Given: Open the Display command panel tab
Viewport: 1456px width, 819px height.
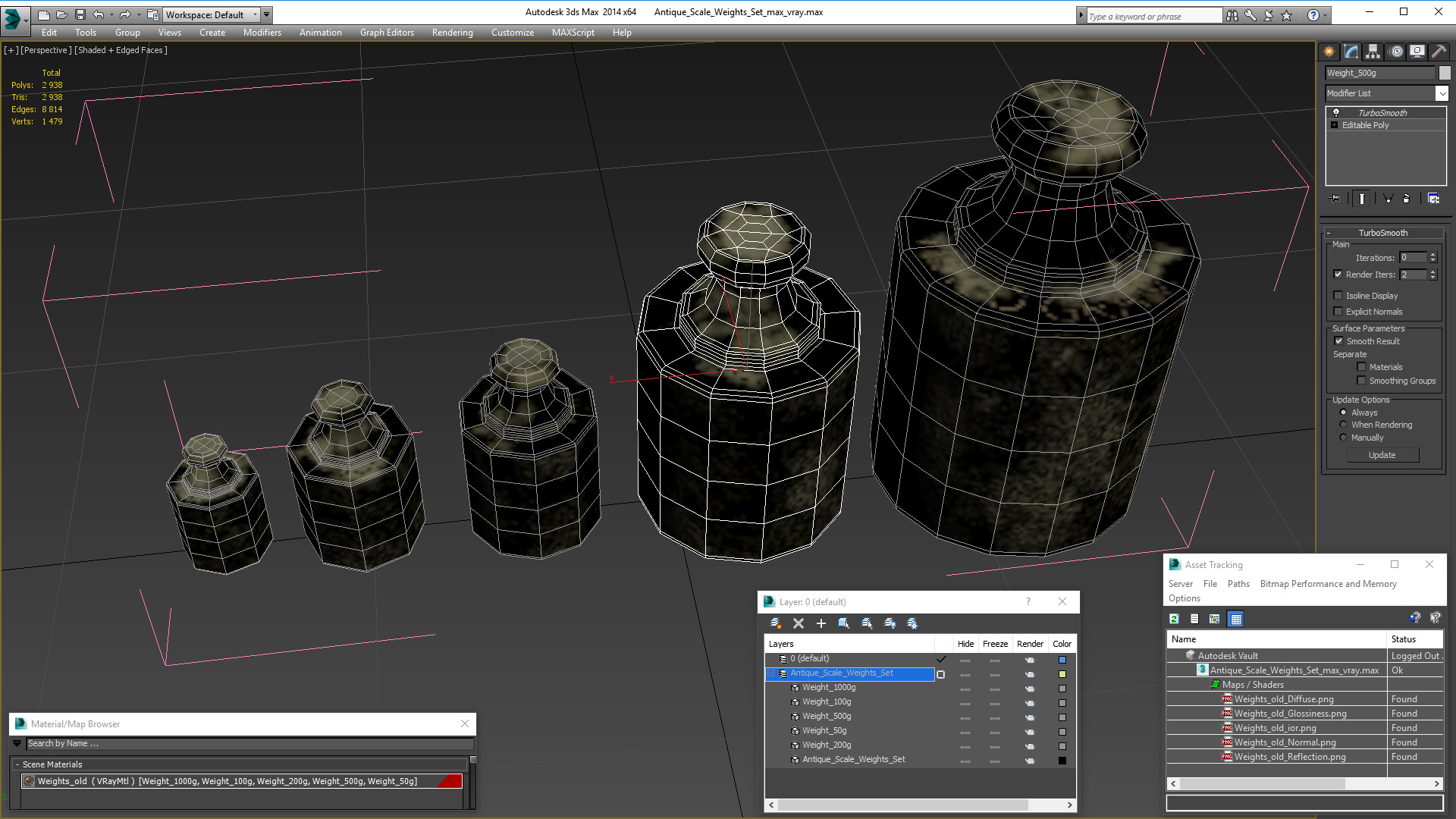Looking at the screenshot, I should tap(1417, 51).
